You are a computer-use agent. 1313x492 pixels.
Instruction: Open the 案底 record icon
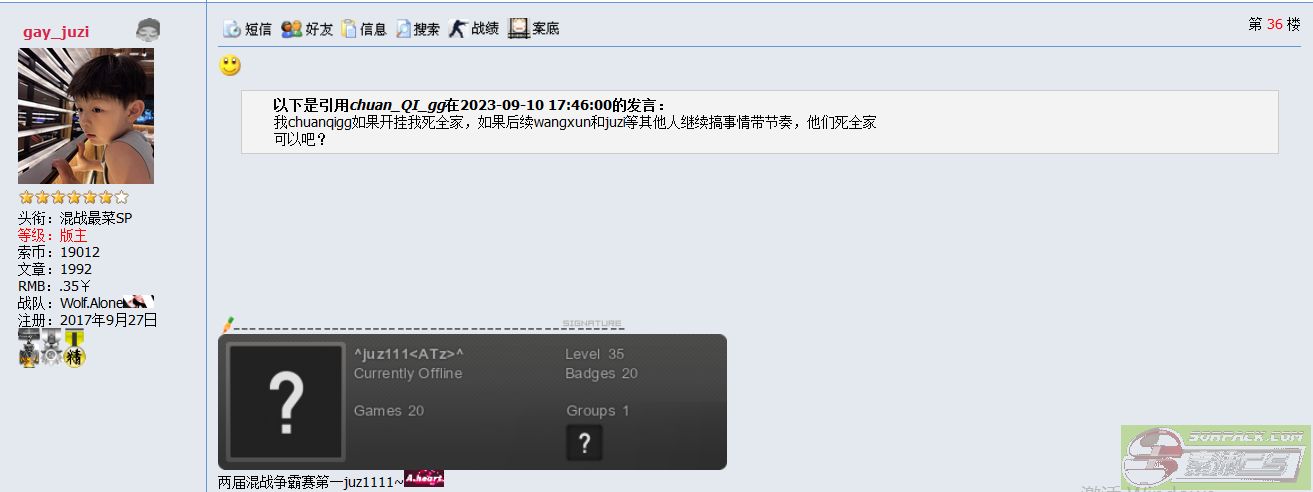(534, 29)
